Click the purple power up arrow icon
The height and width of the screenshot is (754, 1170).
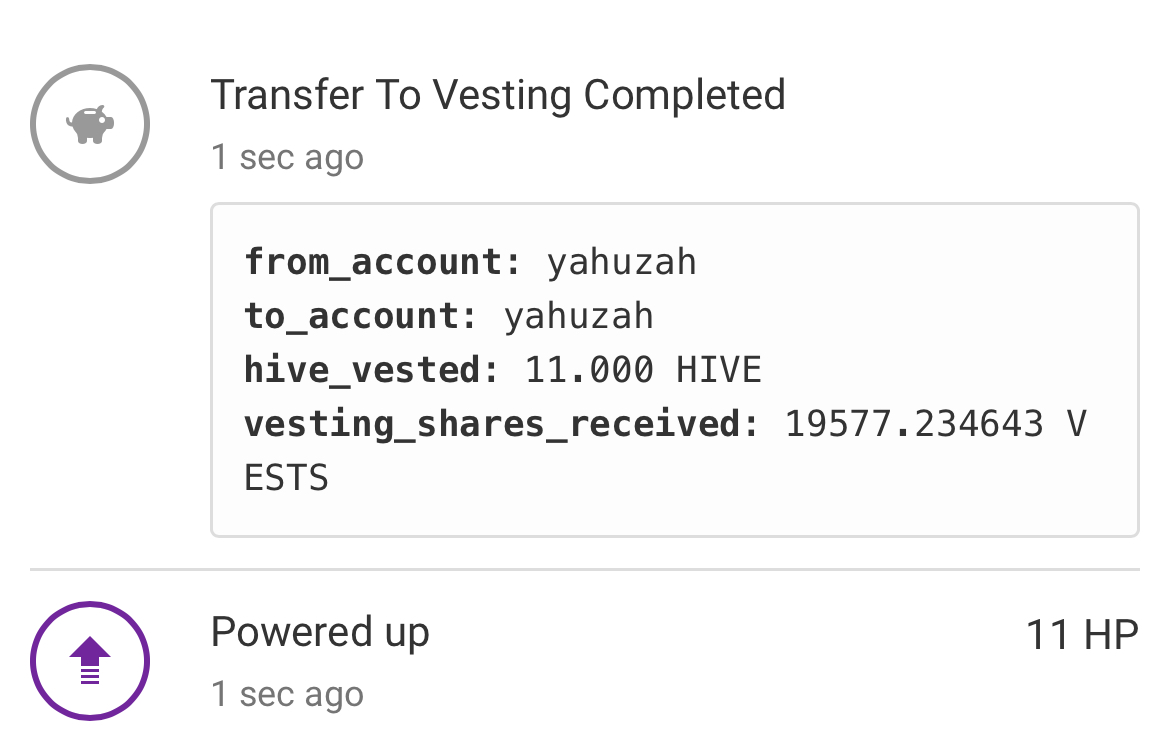point(90,661)
